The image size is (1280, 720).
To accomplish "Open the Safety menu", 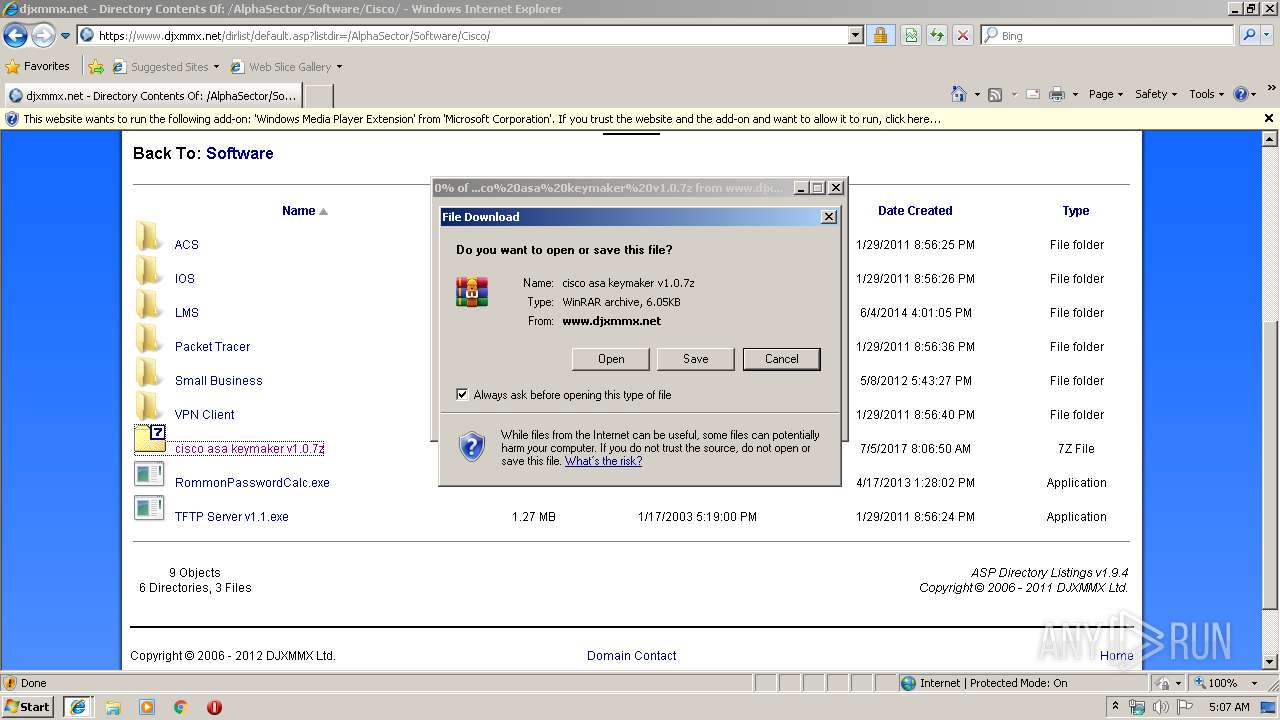I will [1155, 94].
